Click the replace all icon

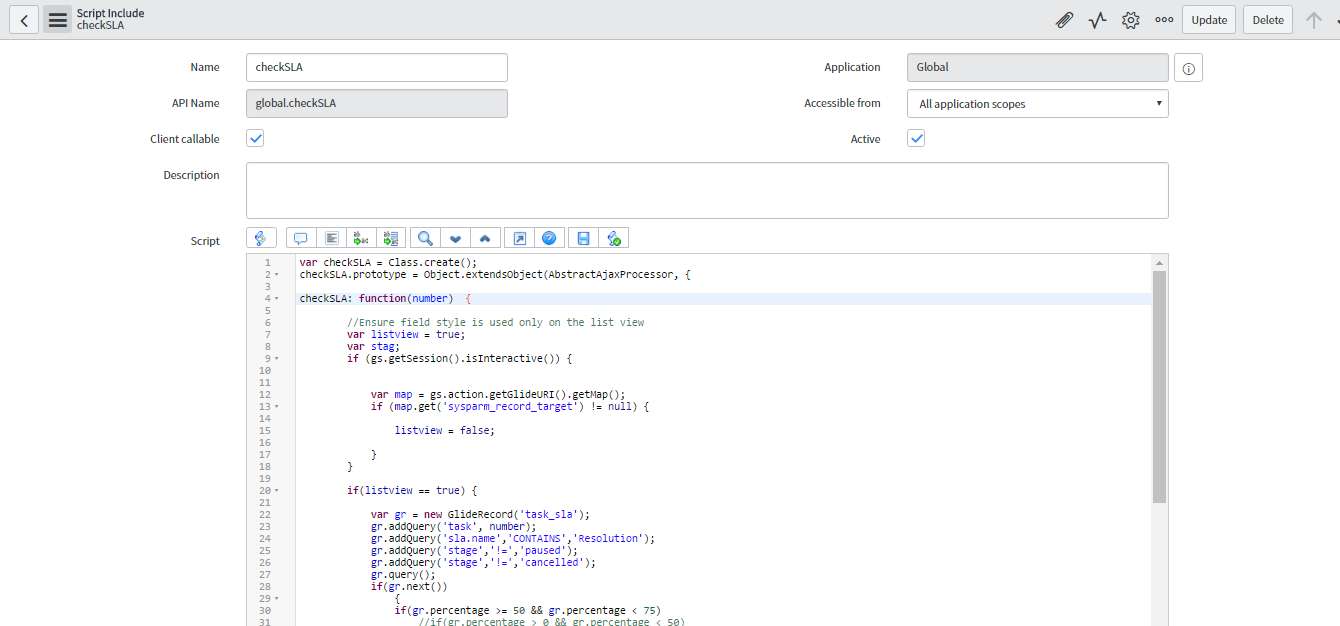(391, 238)
